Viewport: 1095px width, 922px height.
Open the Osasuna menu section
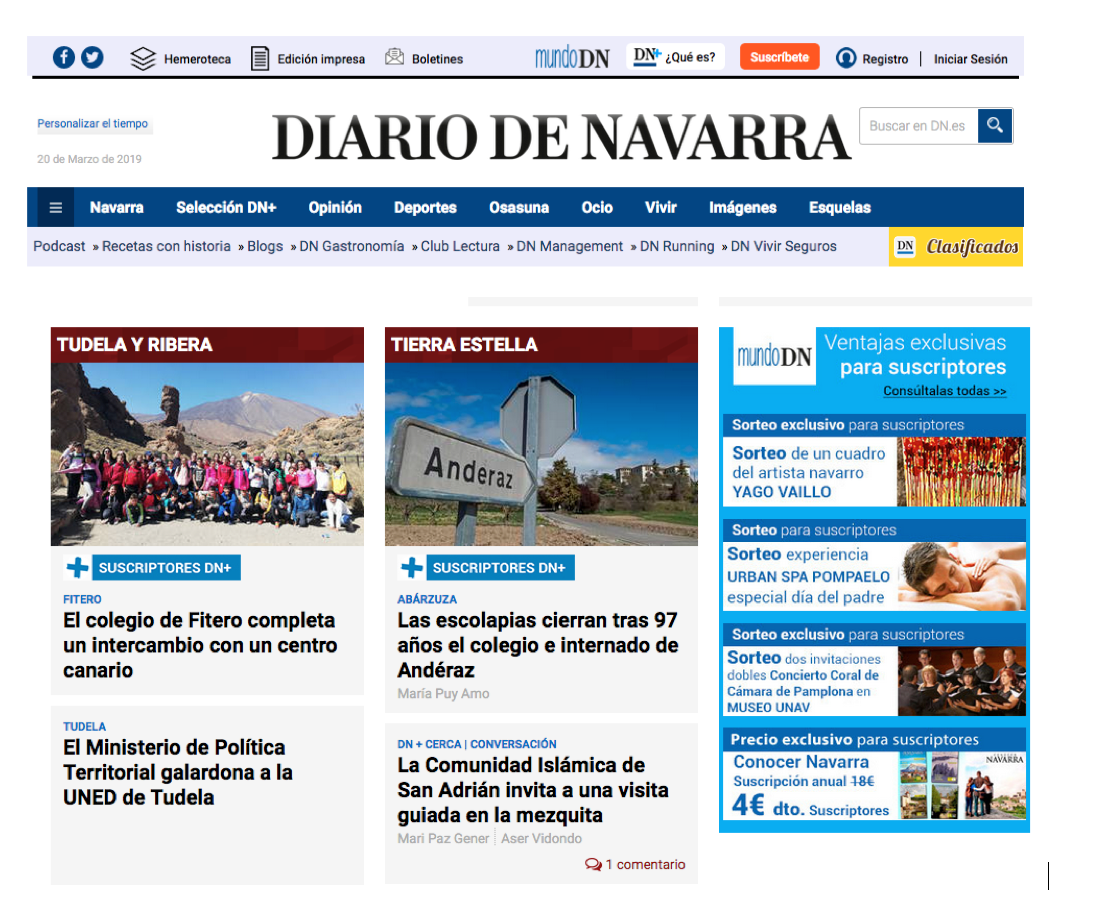[519, 207]
